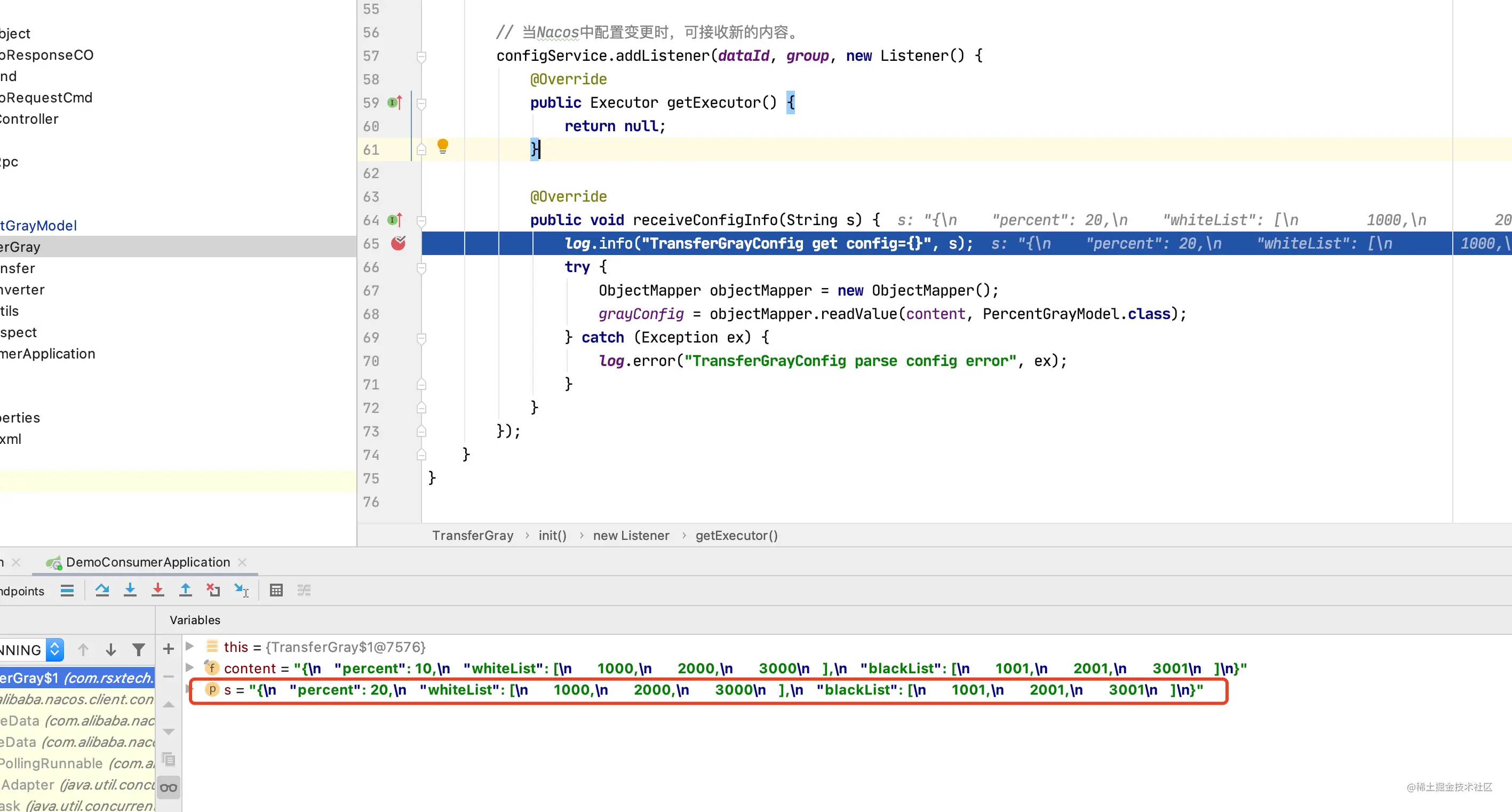
Task: Expand the 'this' variable node
Action: click(x=189, y=646)
